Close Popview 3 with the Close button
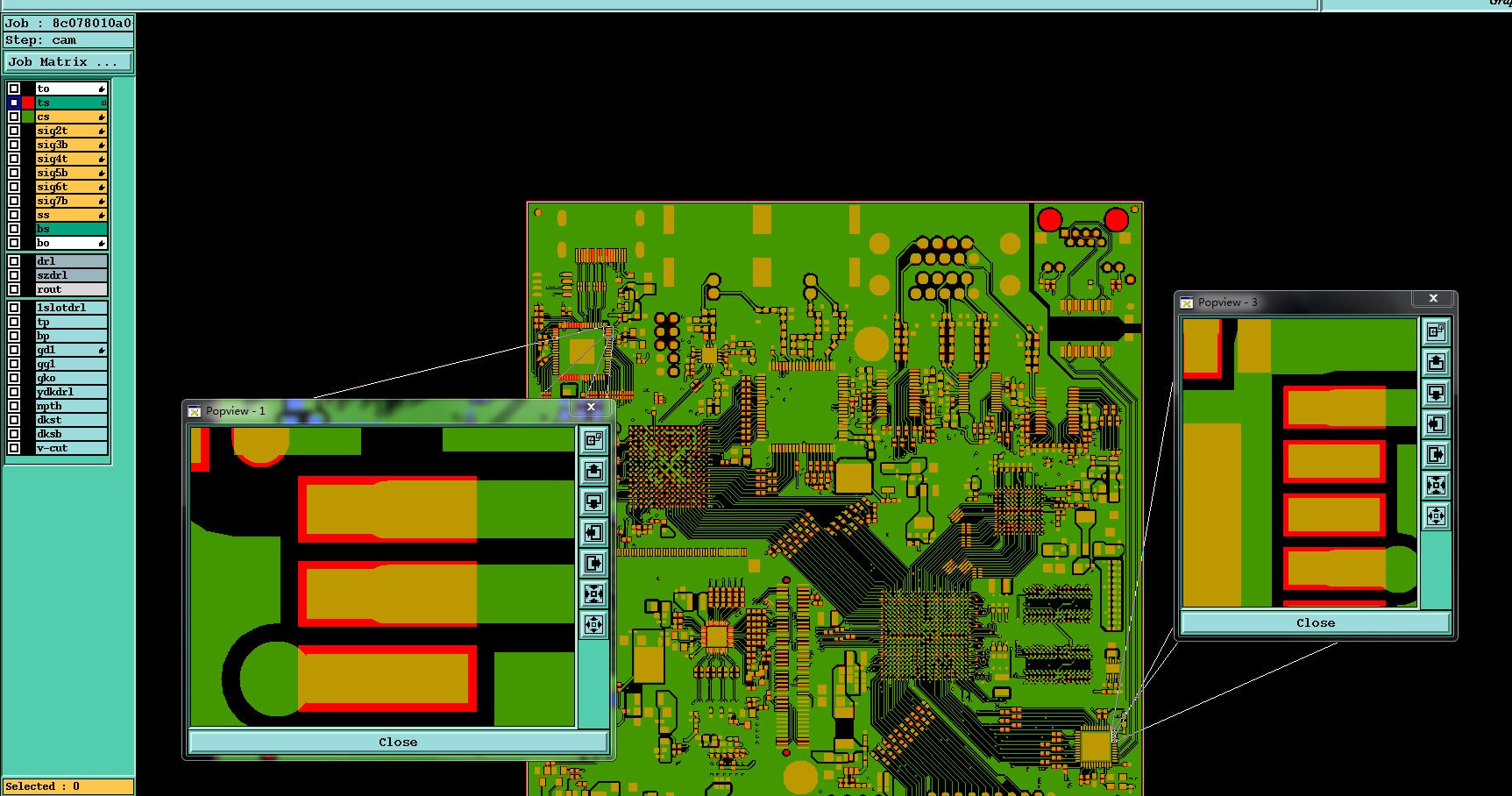This screenshot has height=796, width=1512. pos(1316,622)
